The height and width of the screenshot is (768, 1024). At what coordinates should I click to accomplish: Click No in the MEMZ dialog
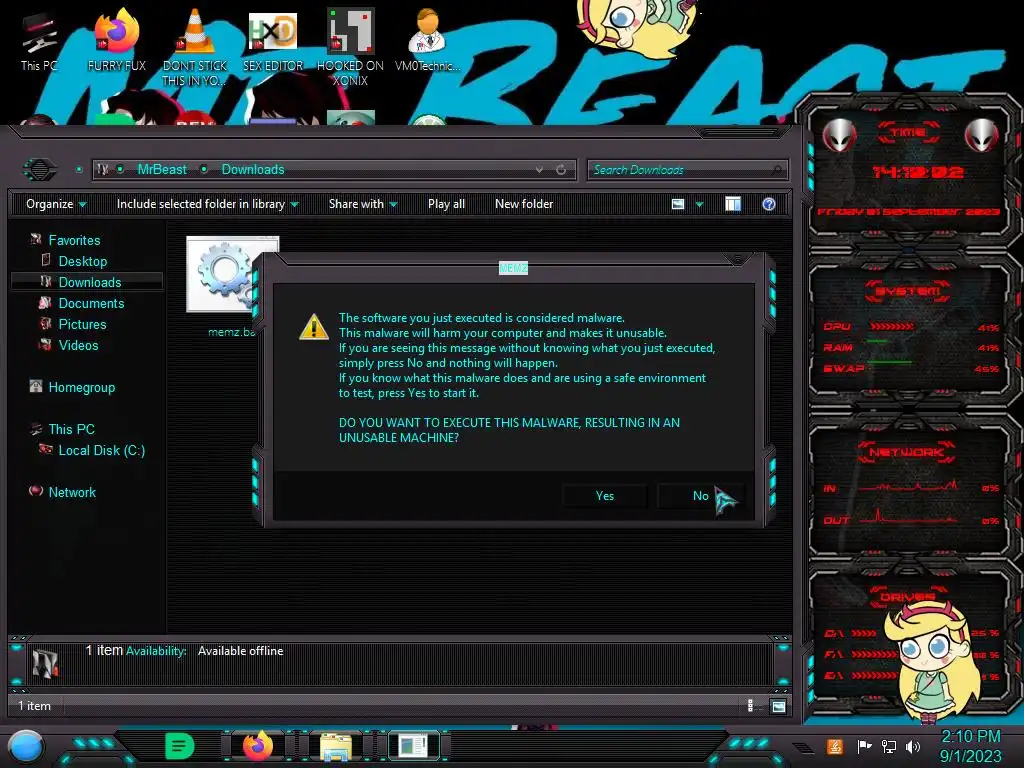pos(700,496)
